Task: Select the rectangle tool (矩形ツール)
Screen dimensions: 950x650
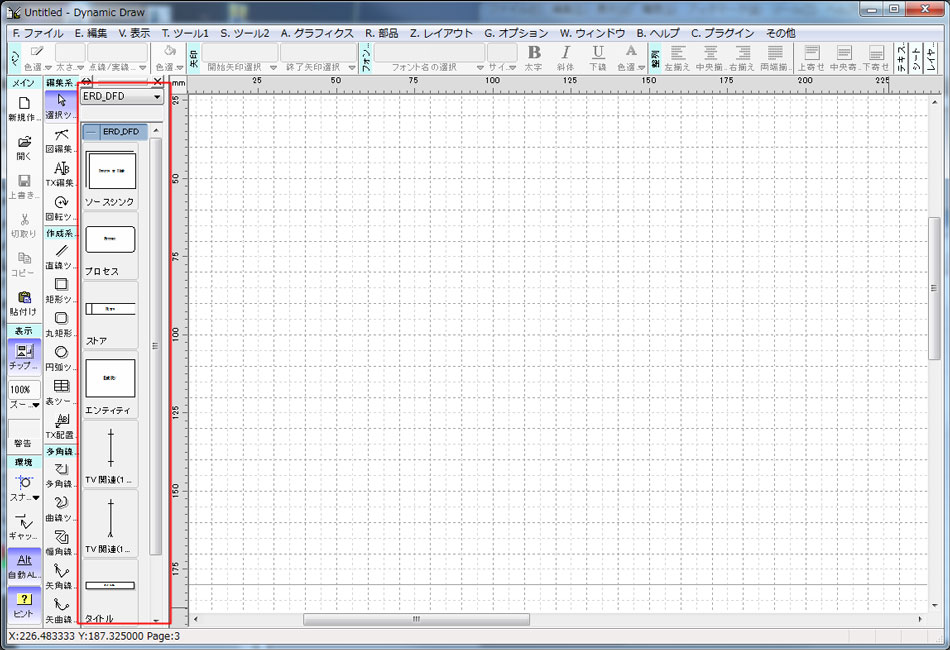Action: point(61,291)
